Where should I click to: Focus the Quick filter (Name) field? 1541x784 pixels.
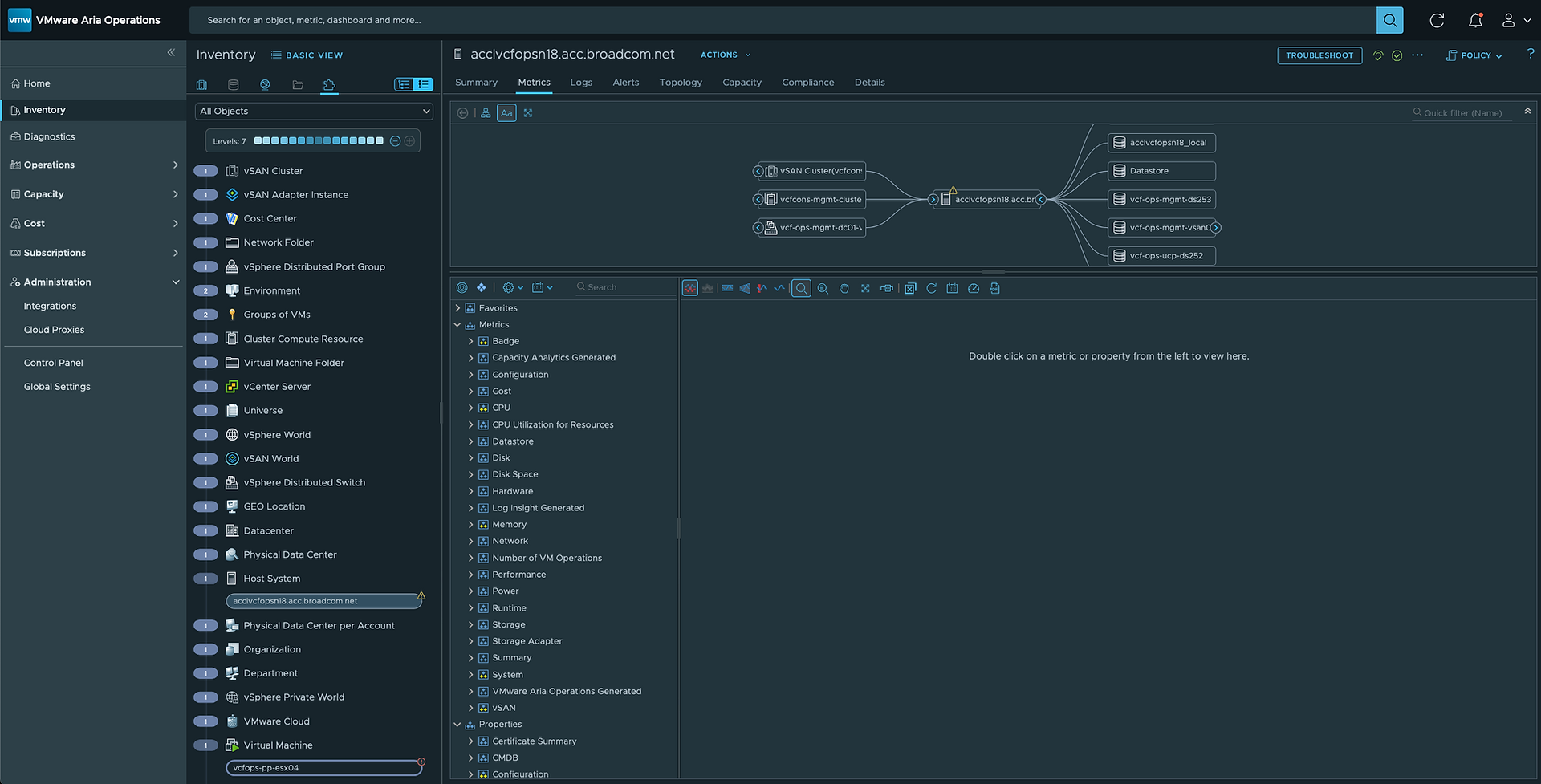(x=1462, y=113)
